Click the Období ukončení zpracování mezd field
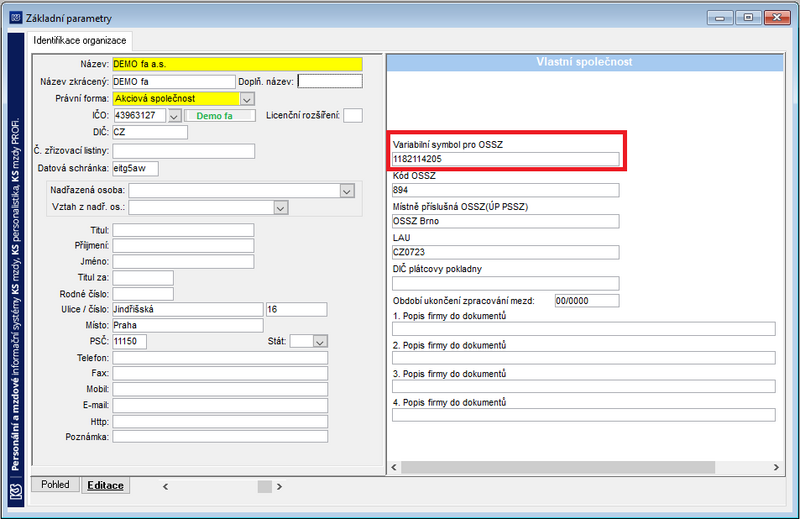 587,301
